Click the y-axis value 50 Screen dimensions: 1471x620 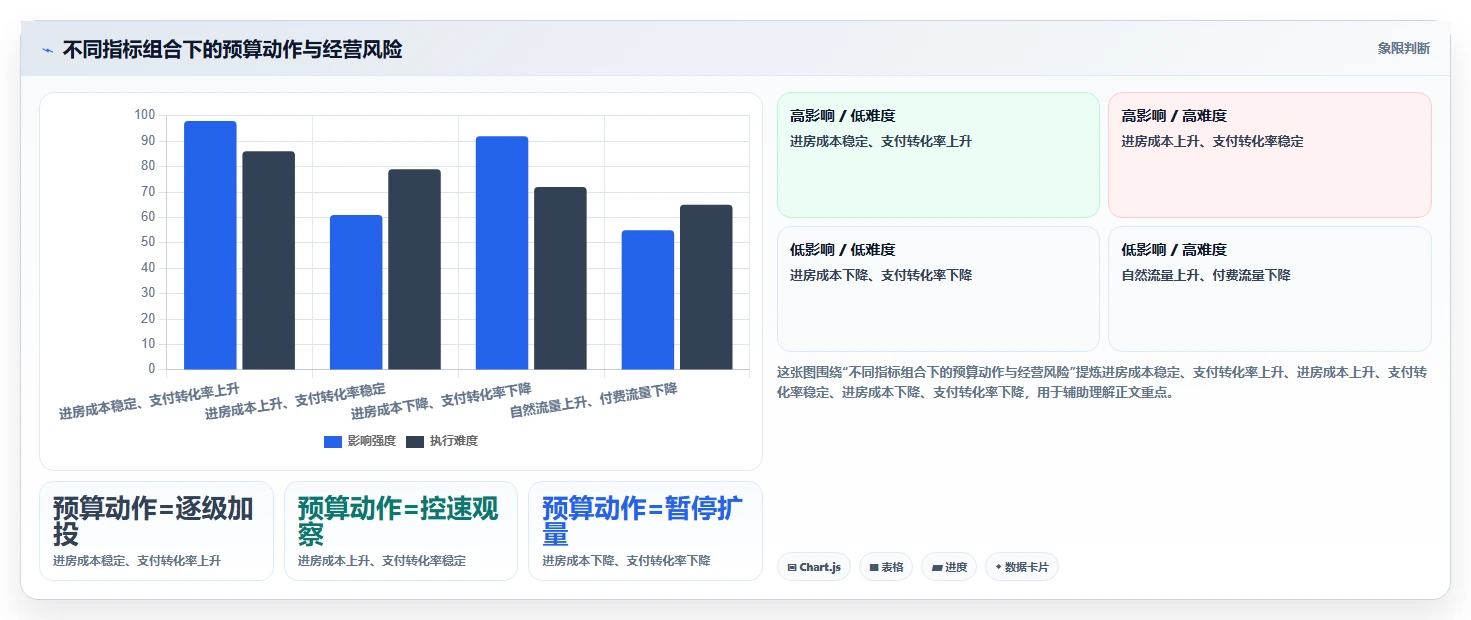click(x=148, y=242)
